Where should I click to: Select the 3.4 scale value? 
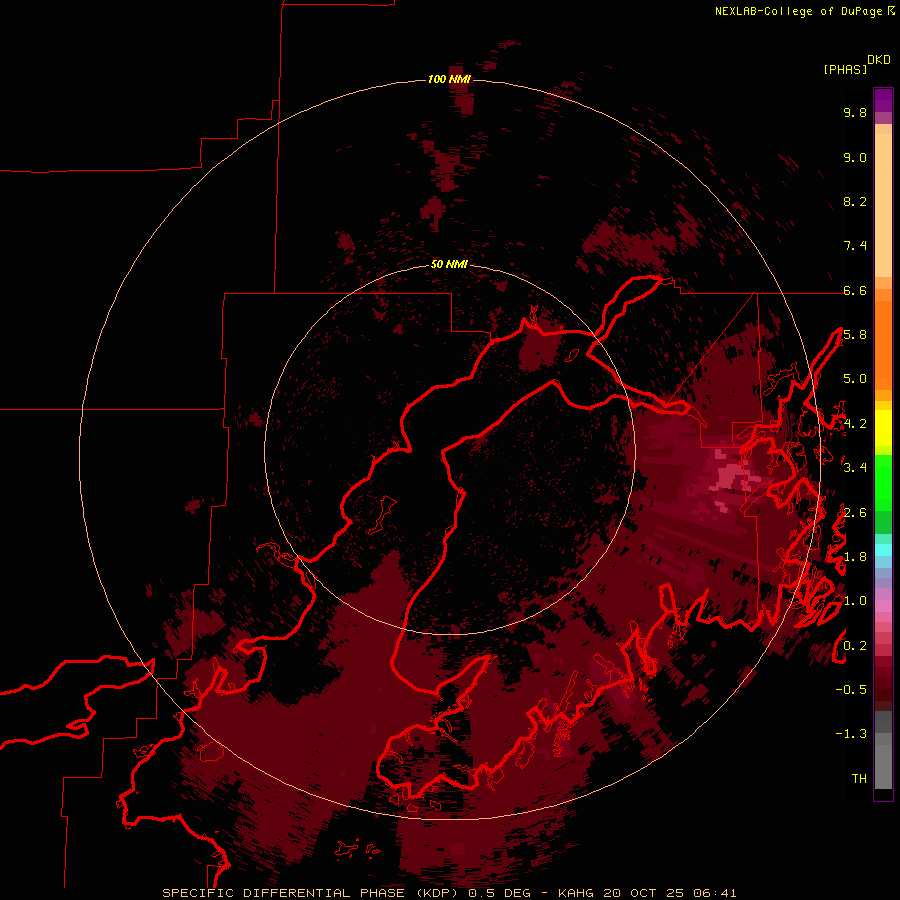point(855,468)
